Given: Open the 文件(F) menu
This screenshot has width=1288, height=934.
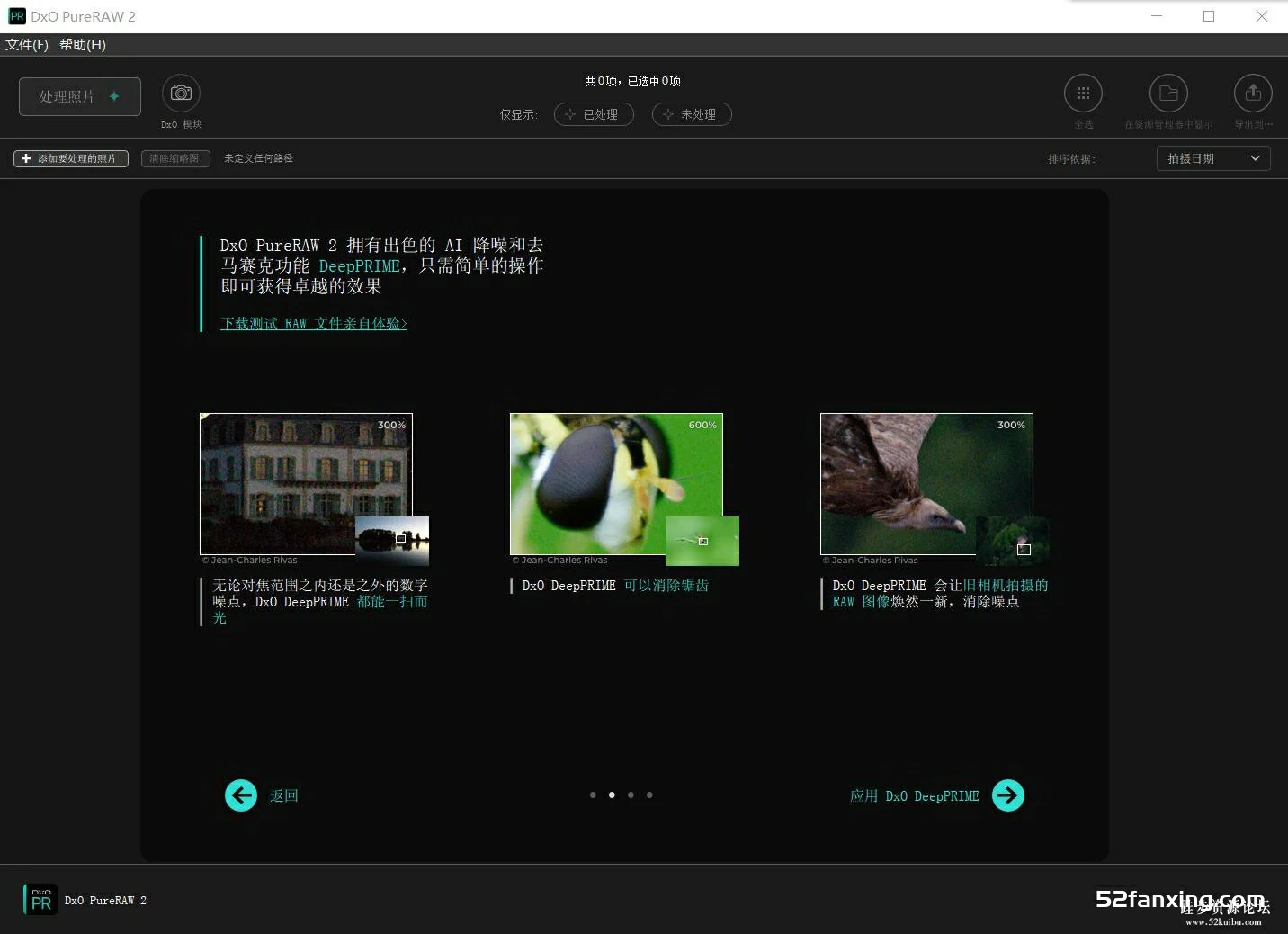Looking at the screenshot, I should coord(27,44).
